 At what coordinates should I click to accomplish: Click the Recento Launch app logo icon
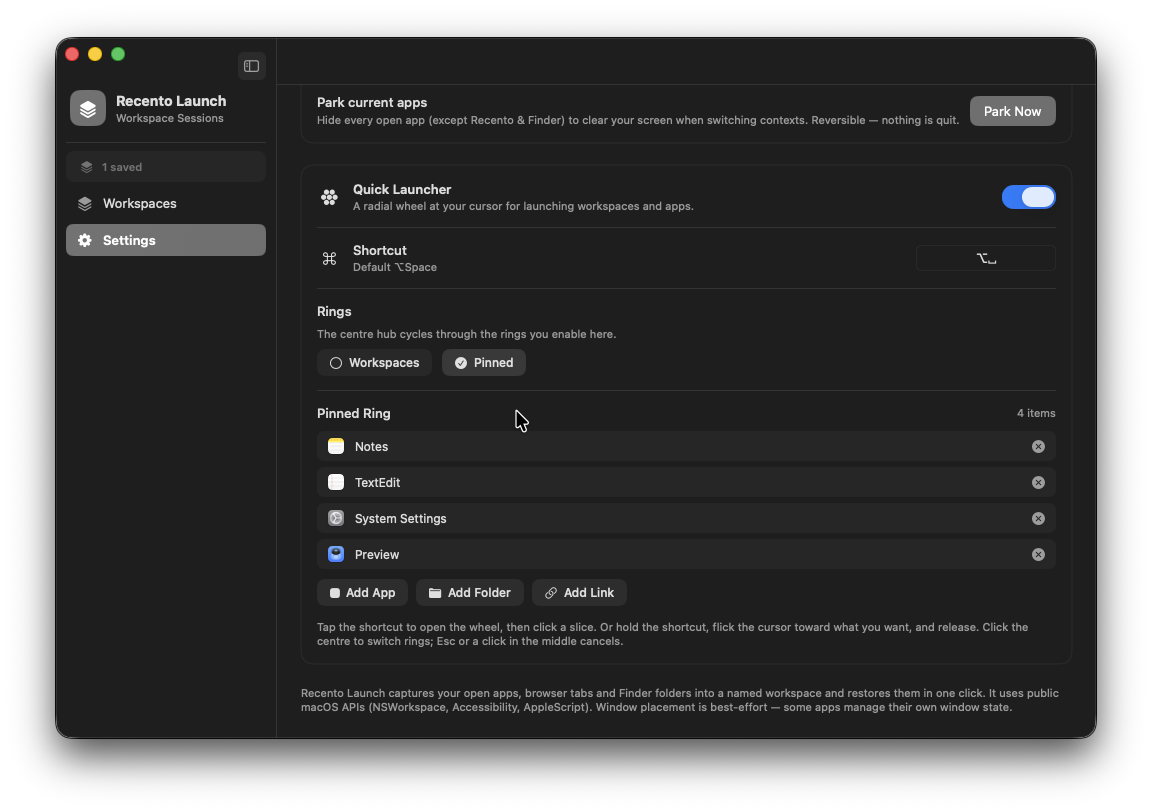click(x=88, y=109)
